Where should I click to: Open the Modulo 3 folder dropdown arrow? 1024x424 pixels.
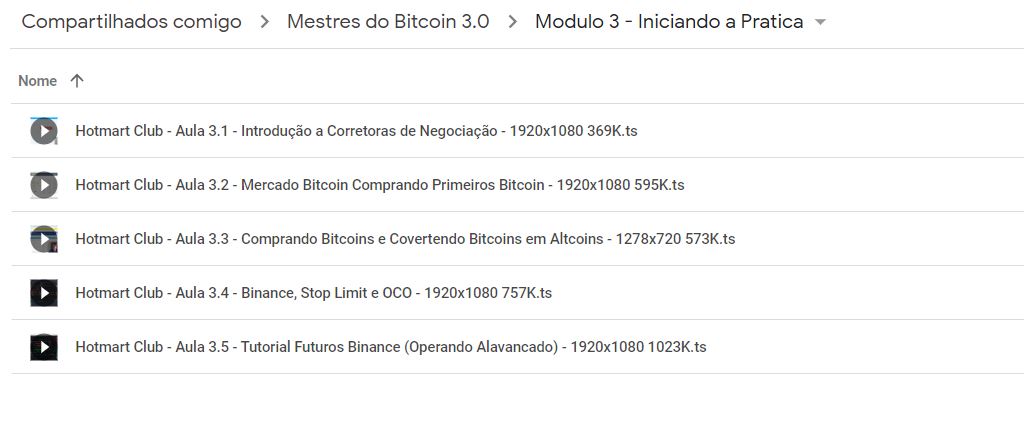coord(821,23)
